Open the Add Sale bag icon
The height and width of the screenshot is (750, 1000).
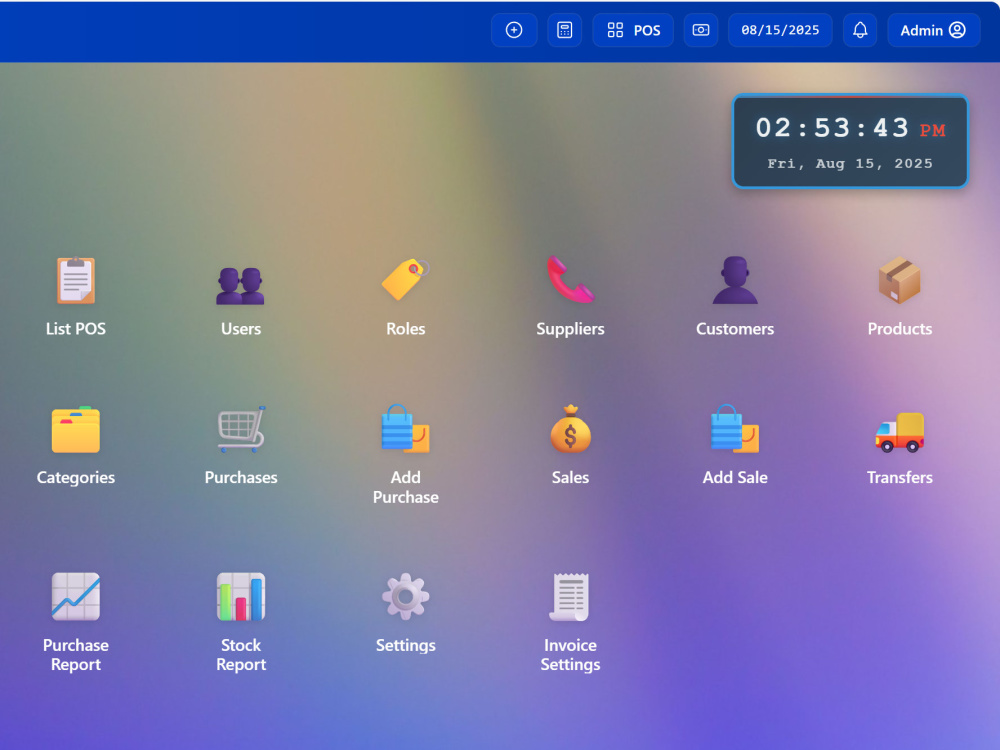tap(735, 429)
